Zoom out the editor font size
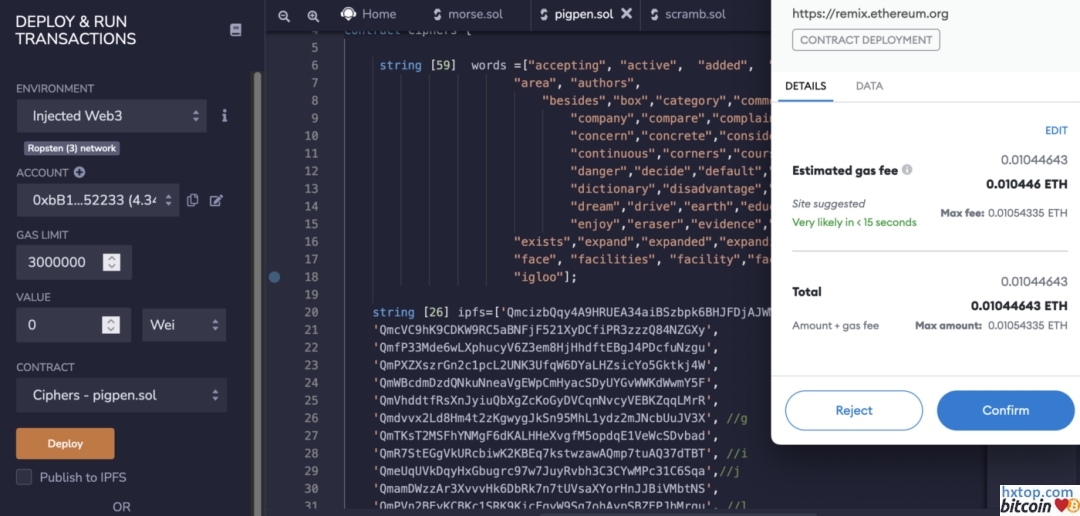 [x=284, y=15]
